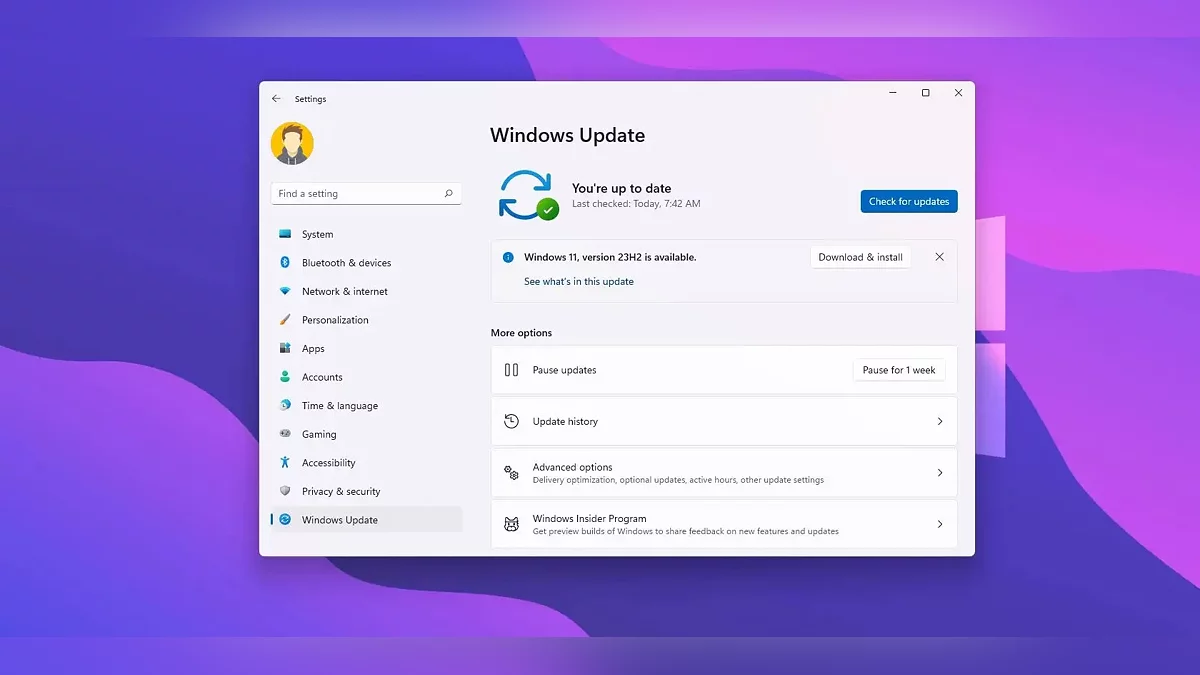Open the user profile avatar
Screen dimensions: 1200x675
292,144
